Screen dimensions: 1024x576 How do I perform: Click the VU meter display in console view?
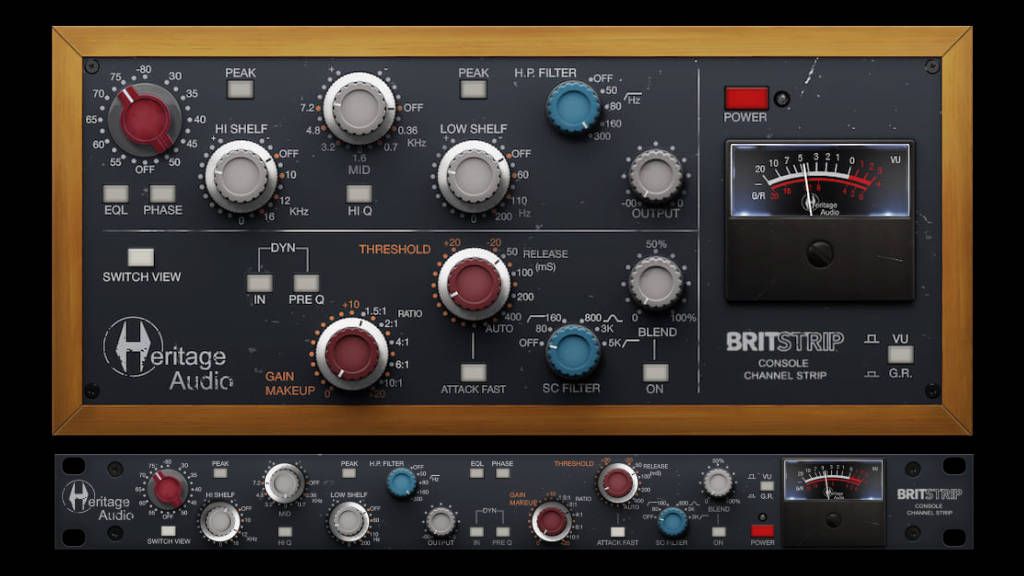[x=820, y=180]
